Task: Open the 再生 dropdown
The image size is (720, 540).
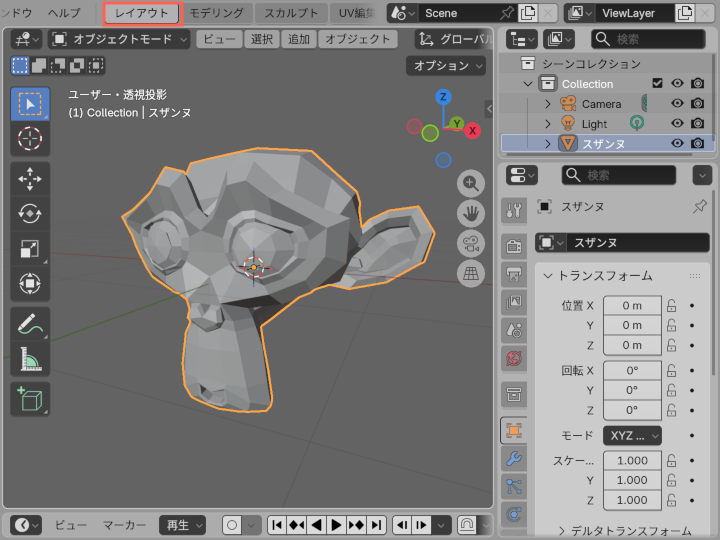Action: point(182,525)
